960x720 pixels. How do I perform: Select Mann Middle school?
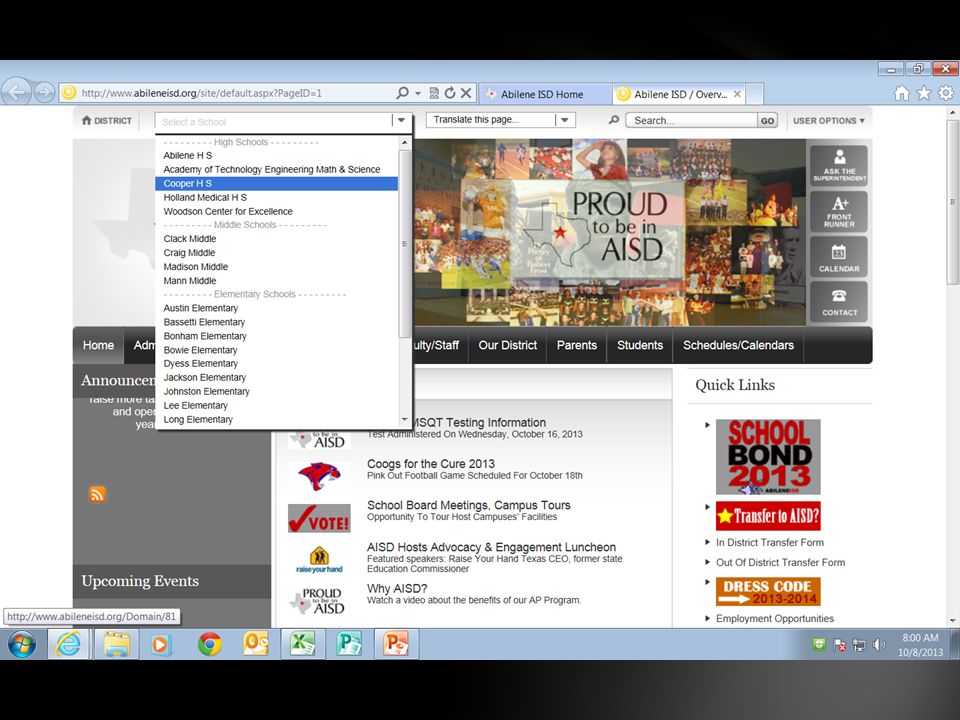tap(190, 281)
